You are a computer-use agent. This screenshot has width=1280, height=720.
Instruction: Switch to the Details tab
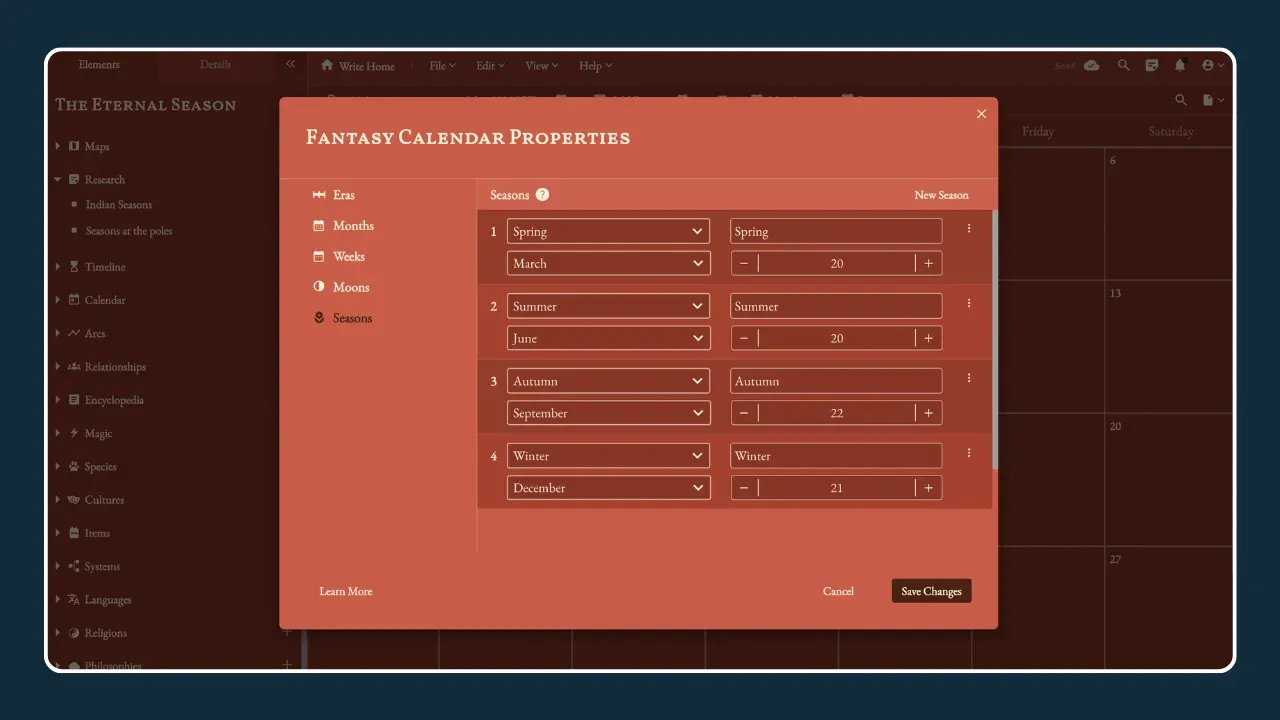[x=215, y=63]
